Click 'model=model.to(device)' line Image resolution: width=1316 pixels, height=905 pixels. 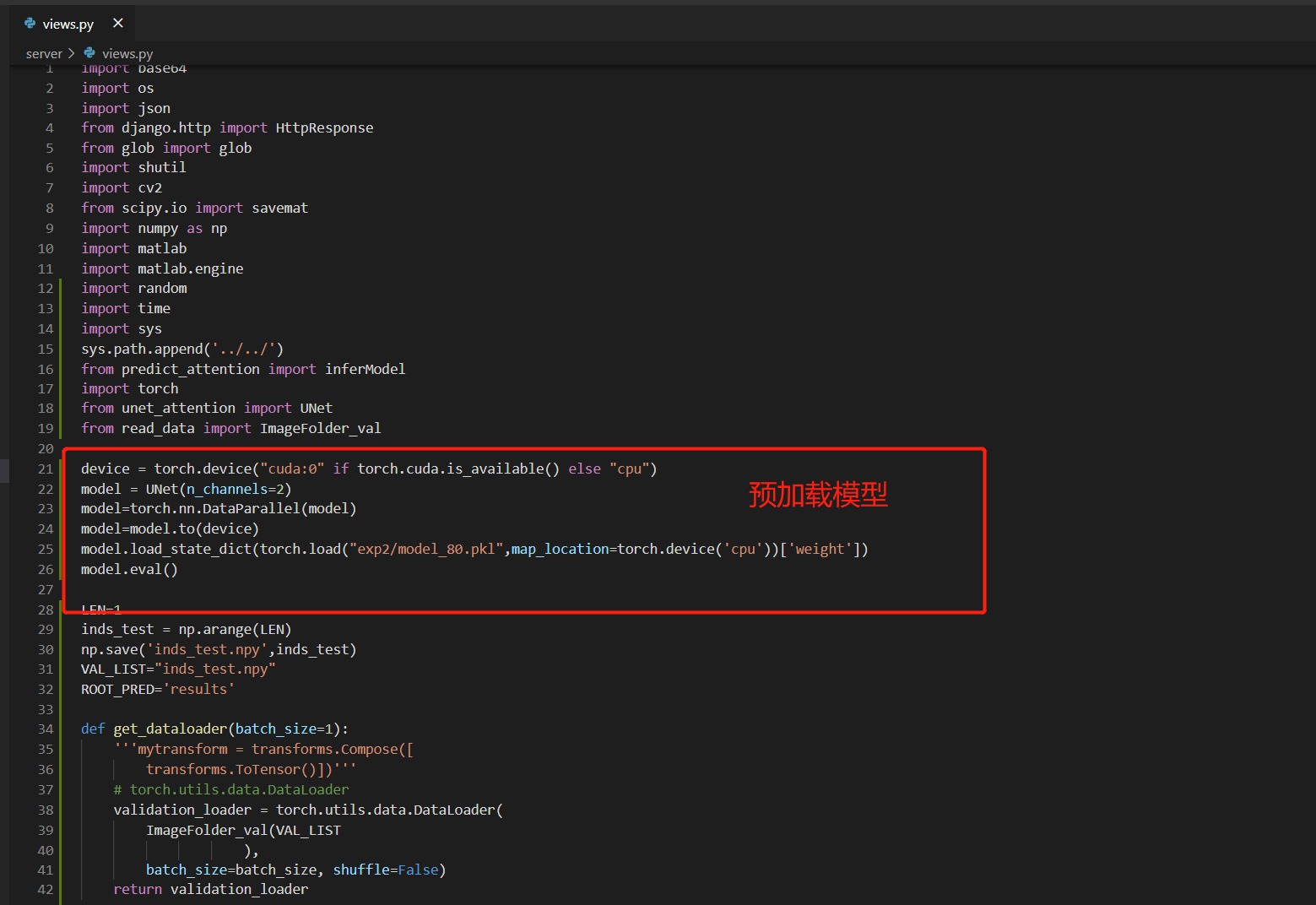170,528
